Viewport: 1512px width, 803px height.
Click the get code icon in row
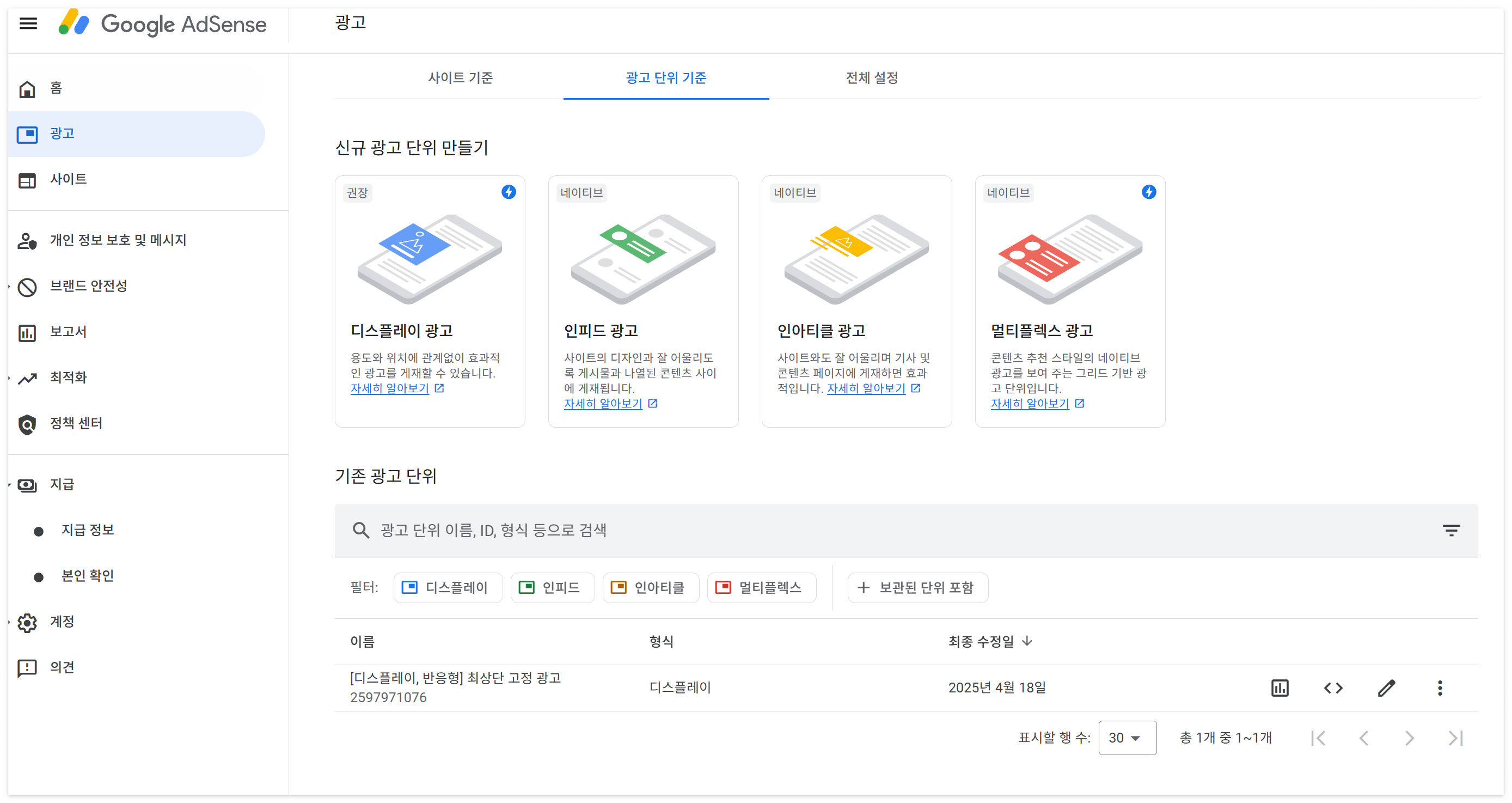(x=1333, y=688)
